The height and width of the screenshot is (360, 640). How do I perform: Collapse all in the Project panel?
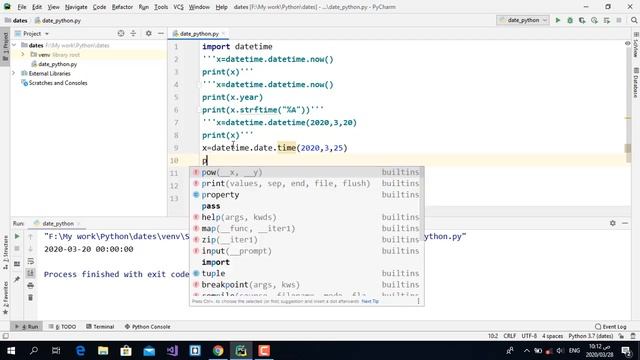[133, 33]
